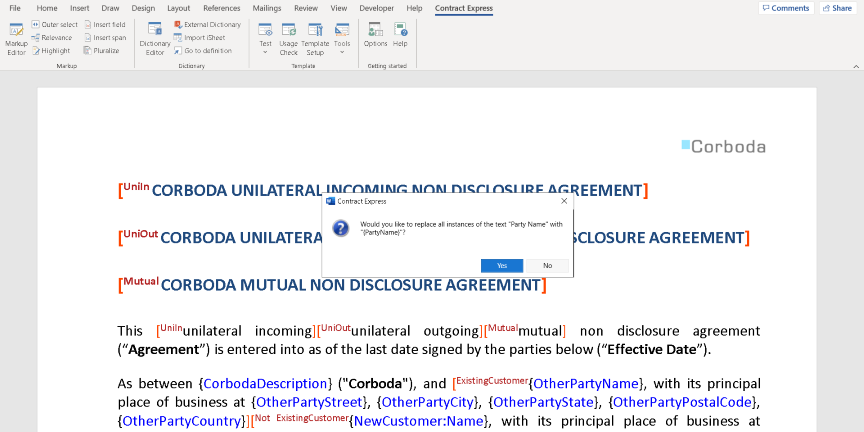Click the {OtherPartyStreet} field
Viewport: 864px width, 432px height.
click(309, 402)
